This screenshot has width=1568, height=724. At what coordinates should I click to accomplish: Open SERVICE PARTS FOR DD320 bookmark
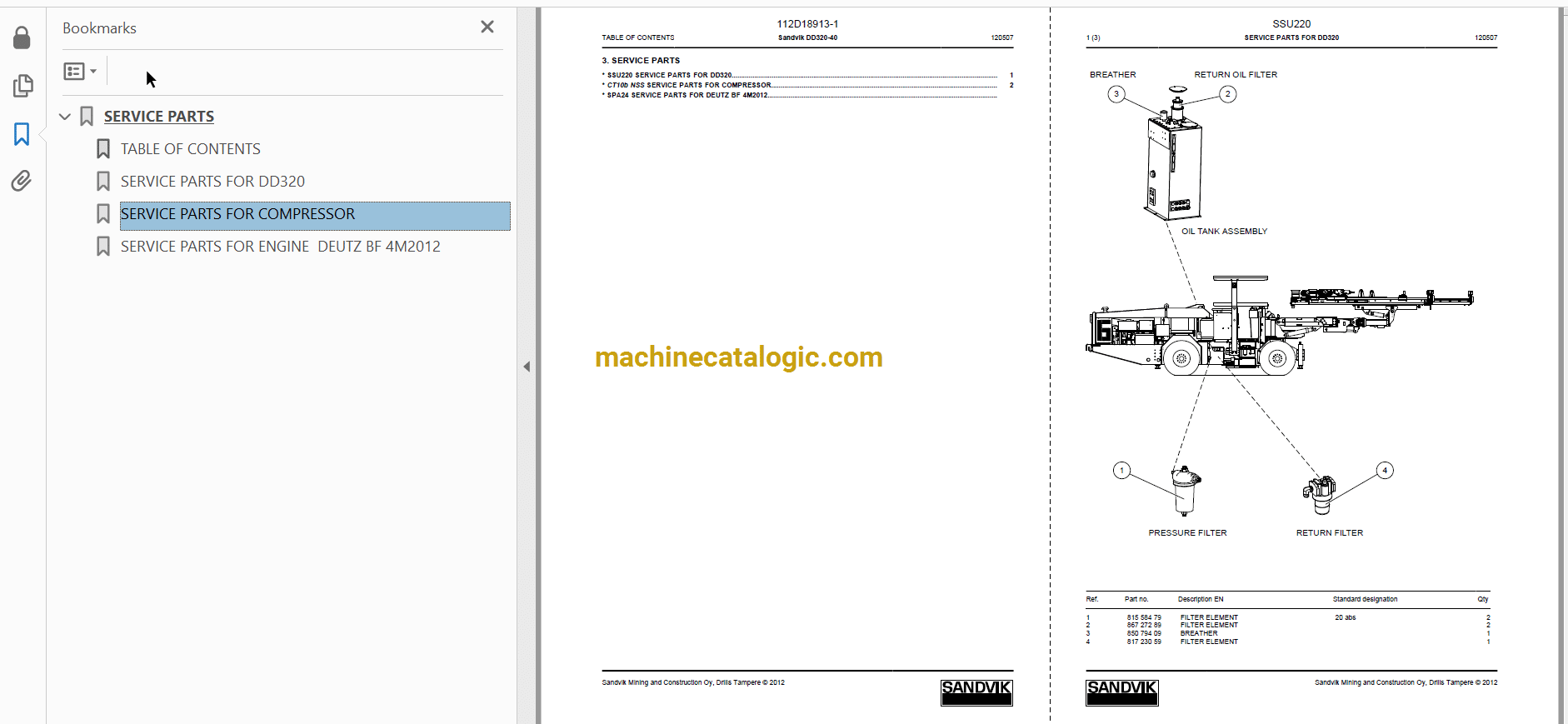click(212, 182)
